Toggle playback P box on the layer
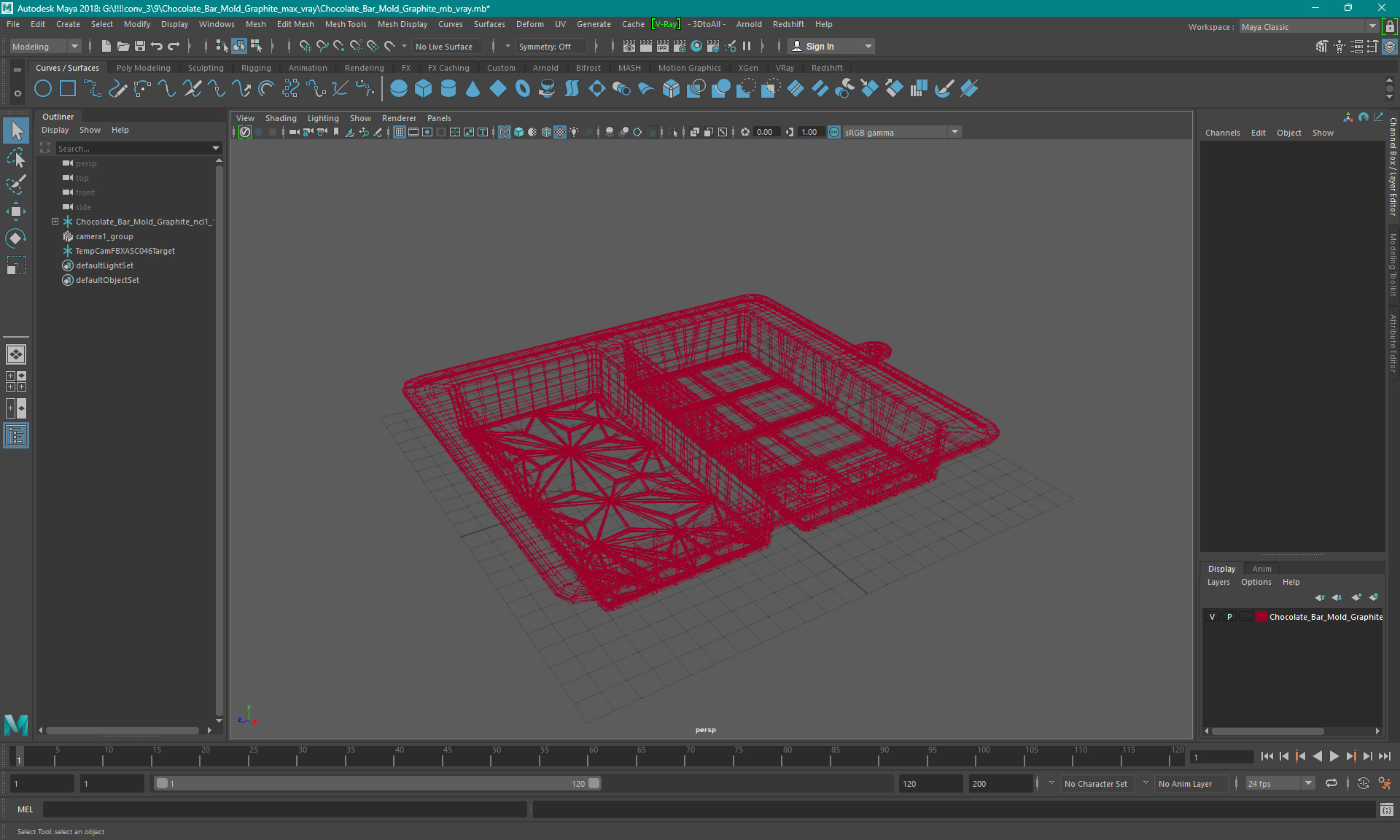The width and height of the screenshot is (1400, 840). 1229,617
